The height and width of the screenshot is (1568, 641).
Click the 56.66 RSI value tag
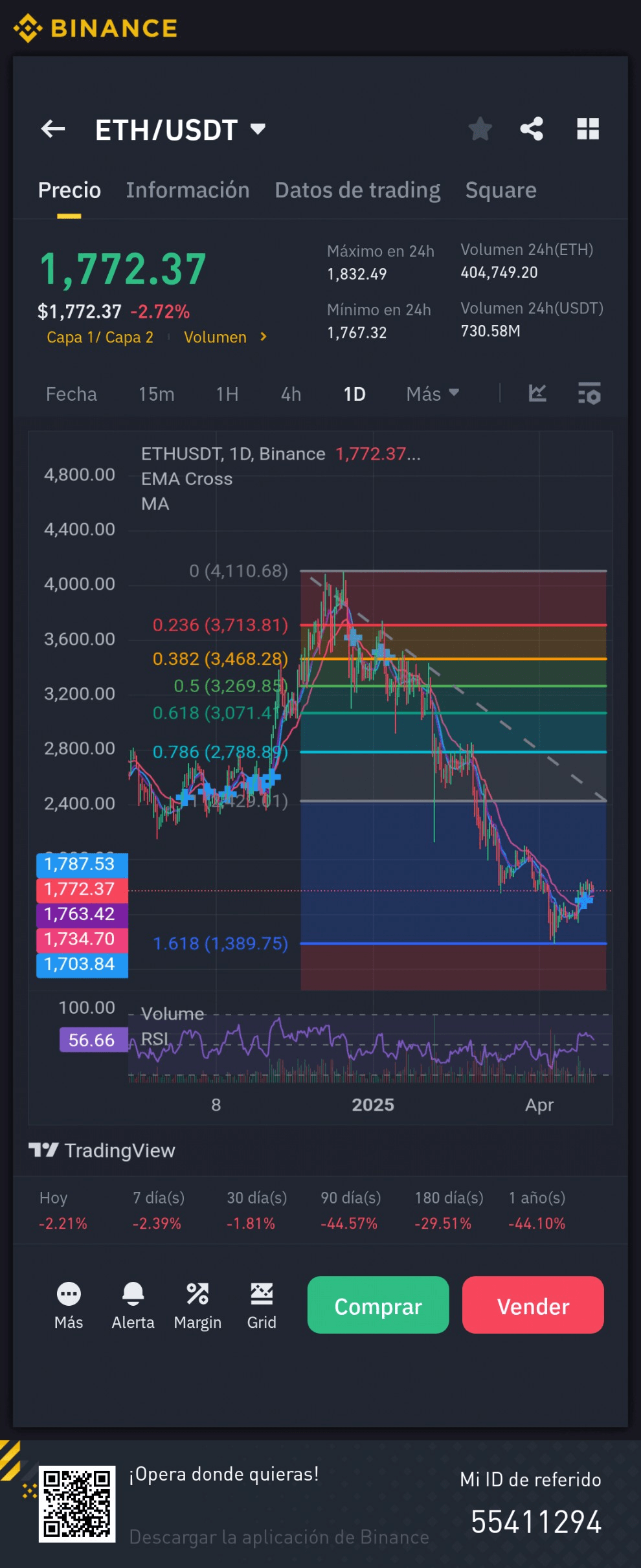[x=94, y=1040]
